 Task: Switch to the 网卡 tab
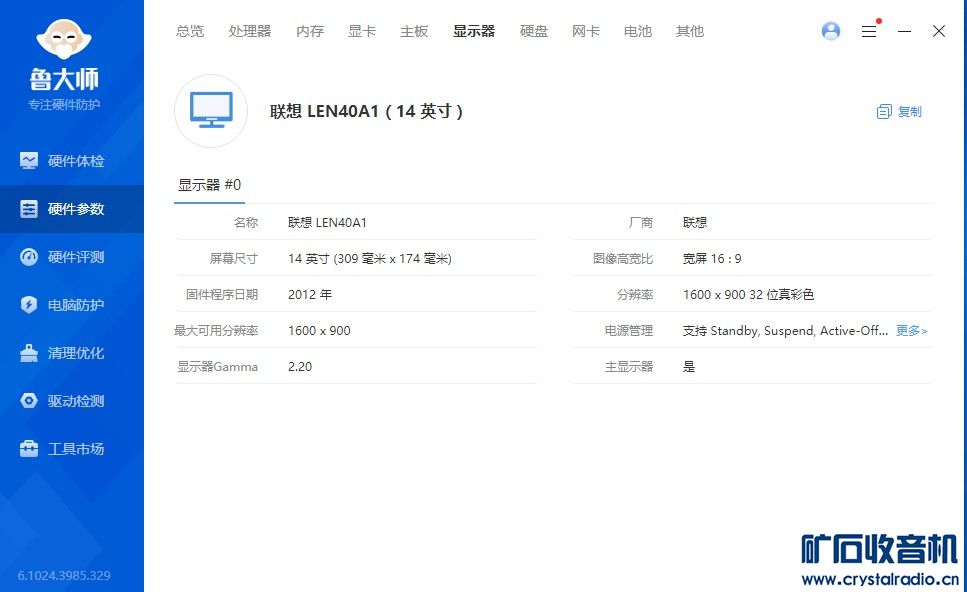tap(585, 31)
